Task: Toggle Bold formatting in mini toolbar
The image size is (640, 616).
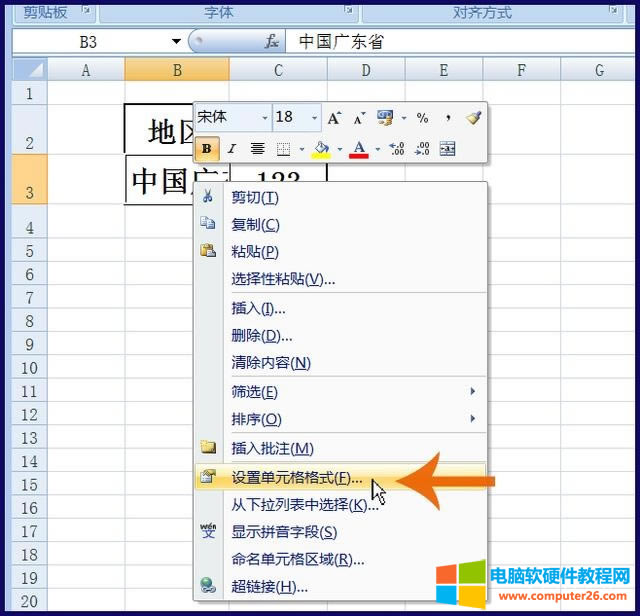Action: (207, 149)
